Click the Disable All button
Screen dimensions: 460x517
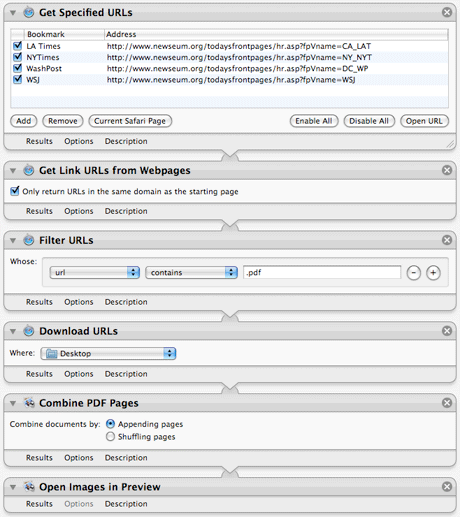coord(369,121)
